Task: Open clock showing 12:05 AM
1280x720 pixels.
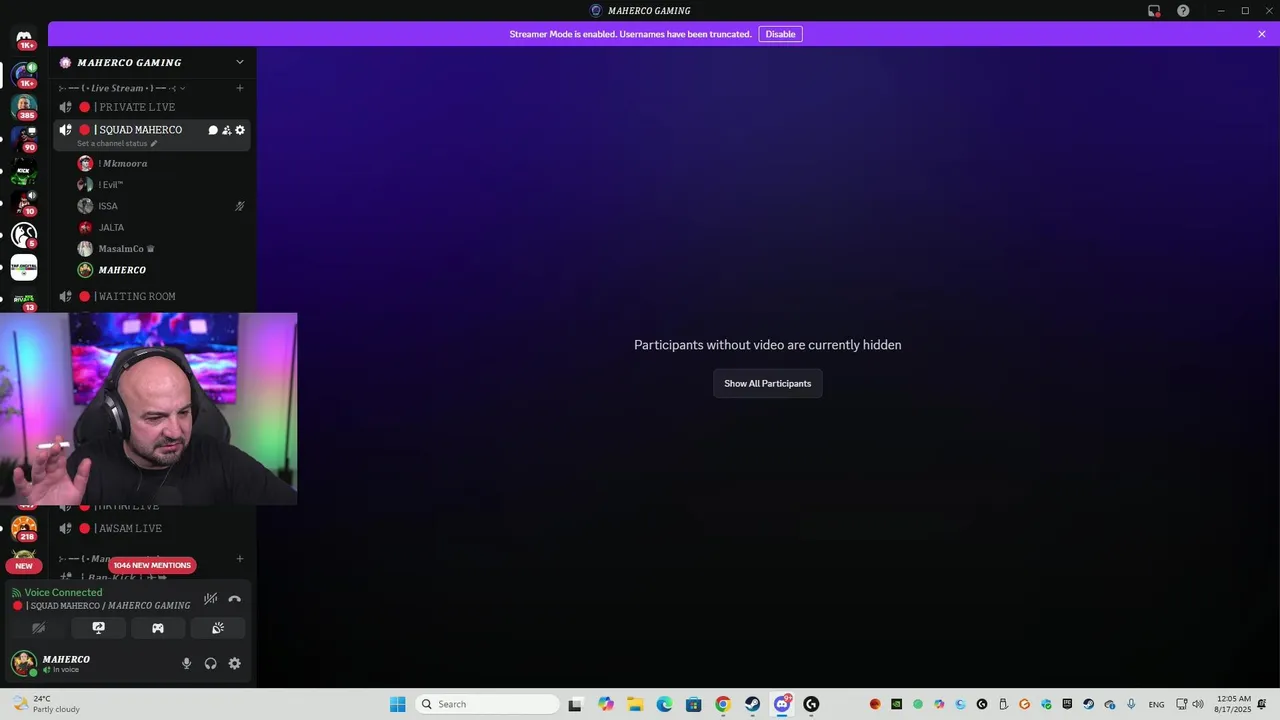Action: tap(1235, 704)
